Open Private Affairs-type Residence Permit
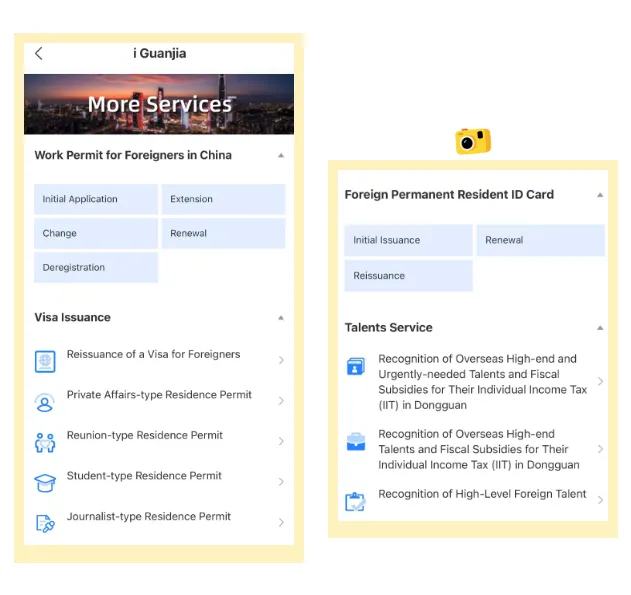This screenshot has height=595, width=631. pyautogui.click(x=159, y=401)
